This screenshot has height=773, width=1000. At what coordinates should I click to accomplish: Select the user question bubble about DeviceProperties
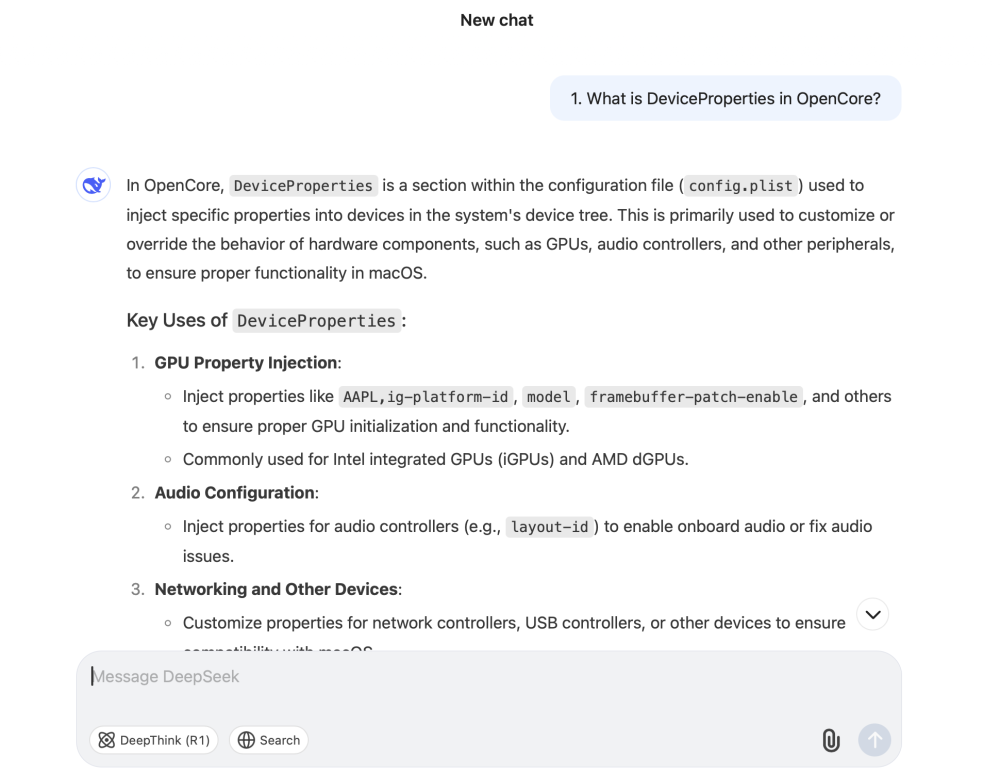coord(725,98)
